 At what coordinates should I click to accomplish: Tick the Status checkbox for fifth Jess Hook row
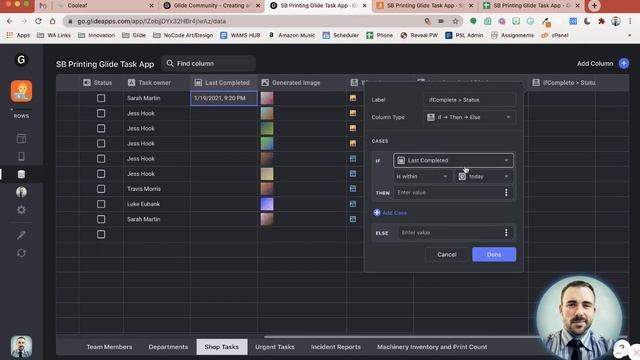pyautogui.click(x=101, y=174)
